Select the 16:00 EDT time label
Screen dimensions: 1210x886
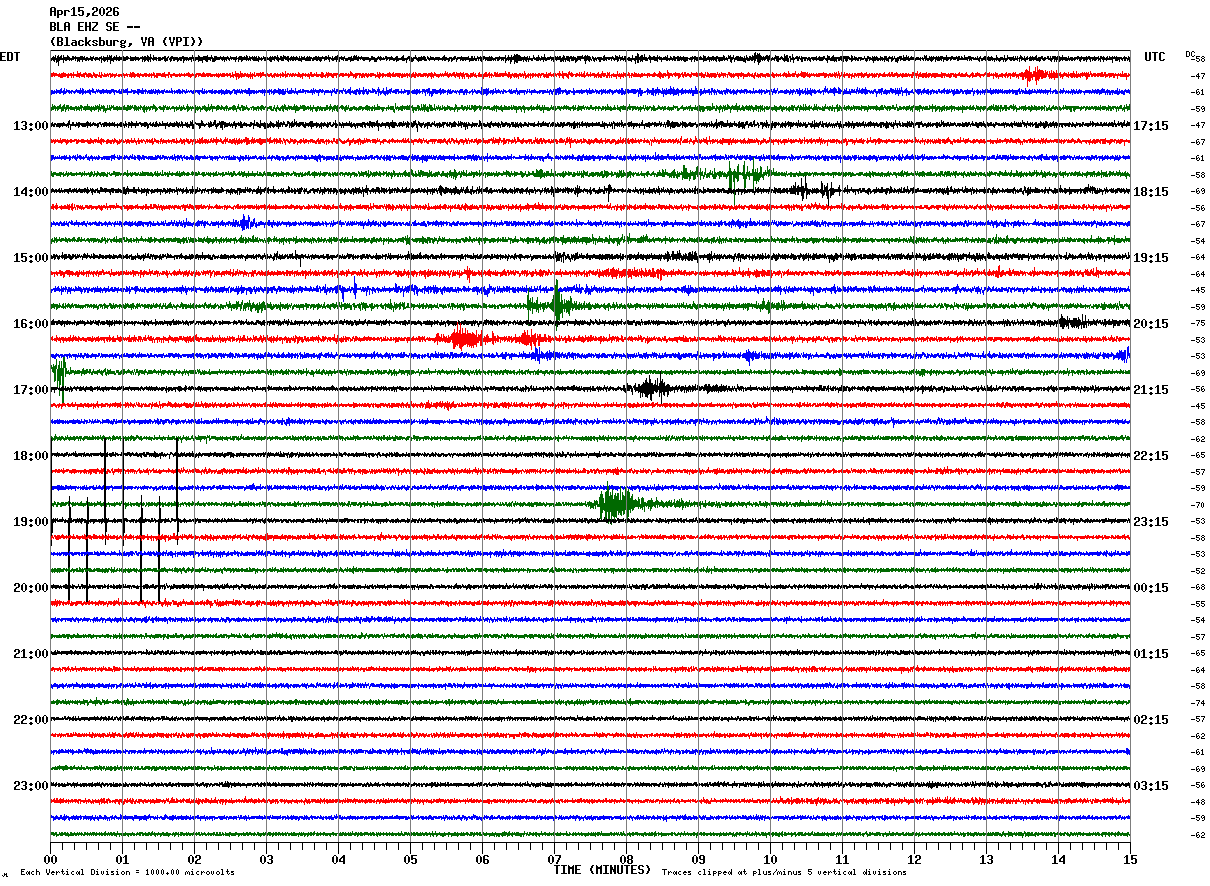[x=31, y=324]
